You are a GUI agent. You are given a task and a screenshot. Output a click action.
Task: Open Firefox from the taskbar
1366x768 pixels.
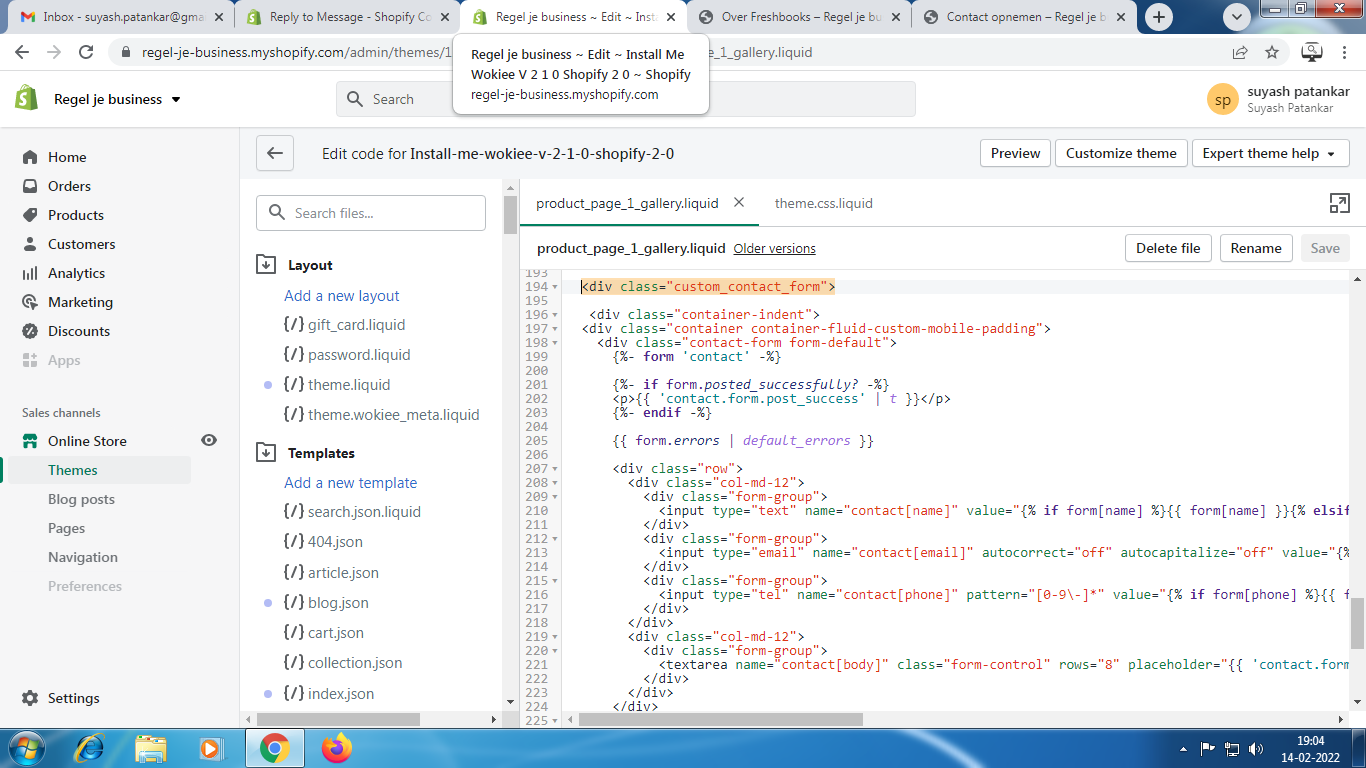pyautogui.click(x=337, y=747)
